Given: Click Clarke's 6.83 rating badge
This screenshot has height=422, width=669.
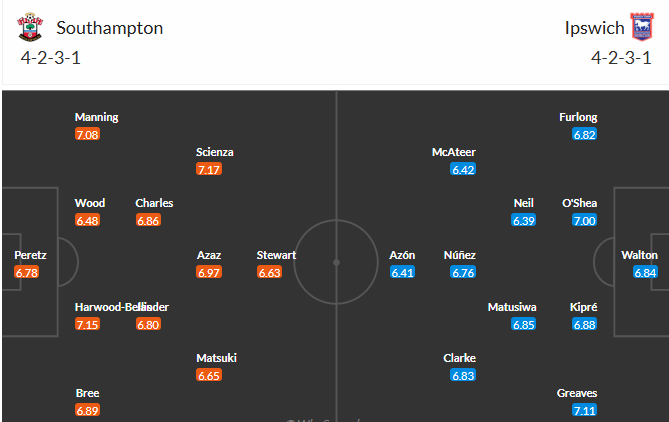Looking at the screenshot, I should 463,375.
